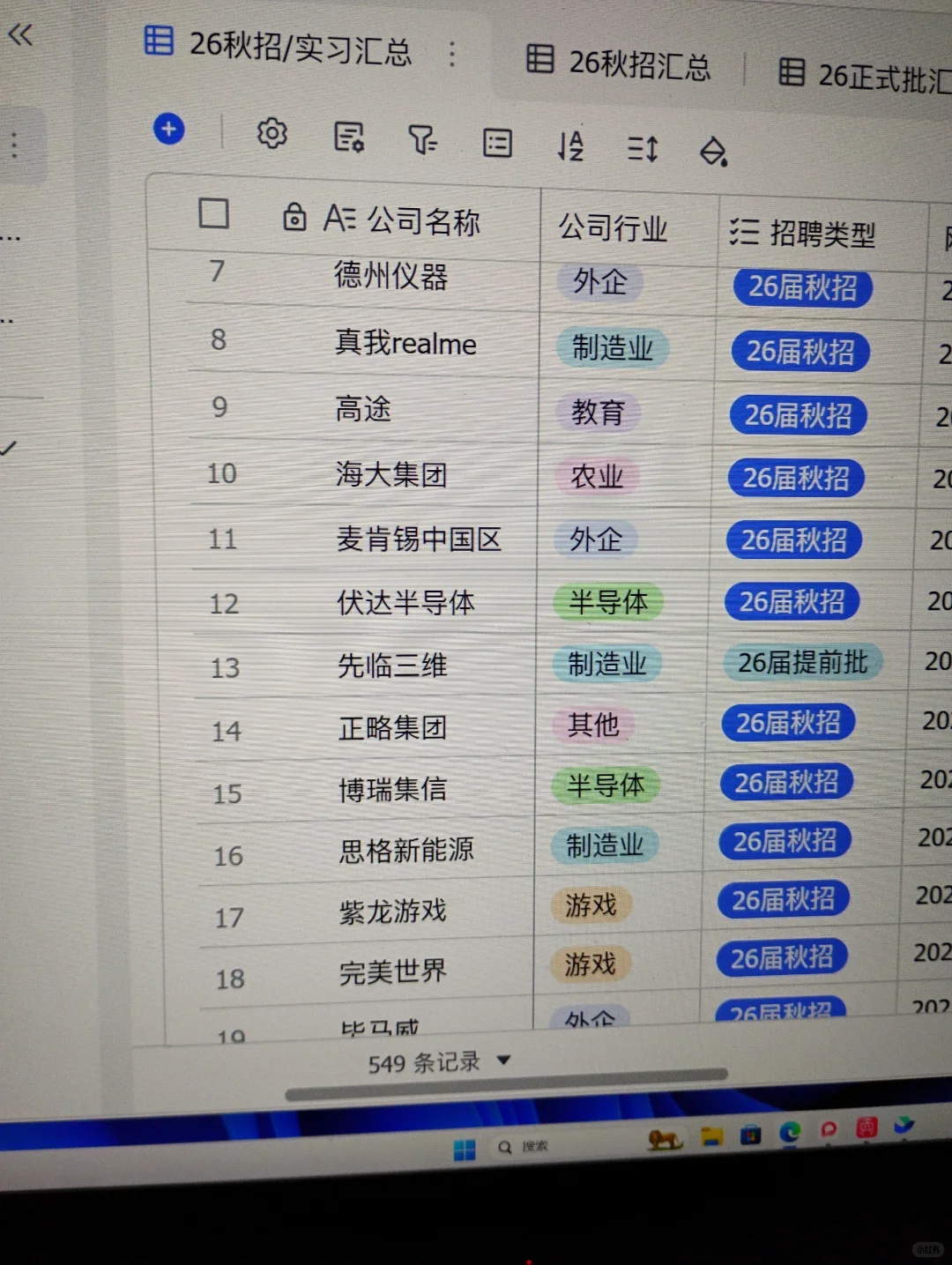Open File Explorer in taskbar
Image resolution: width=952 pixels, height=1265 pixels.
coord(711,1136)
